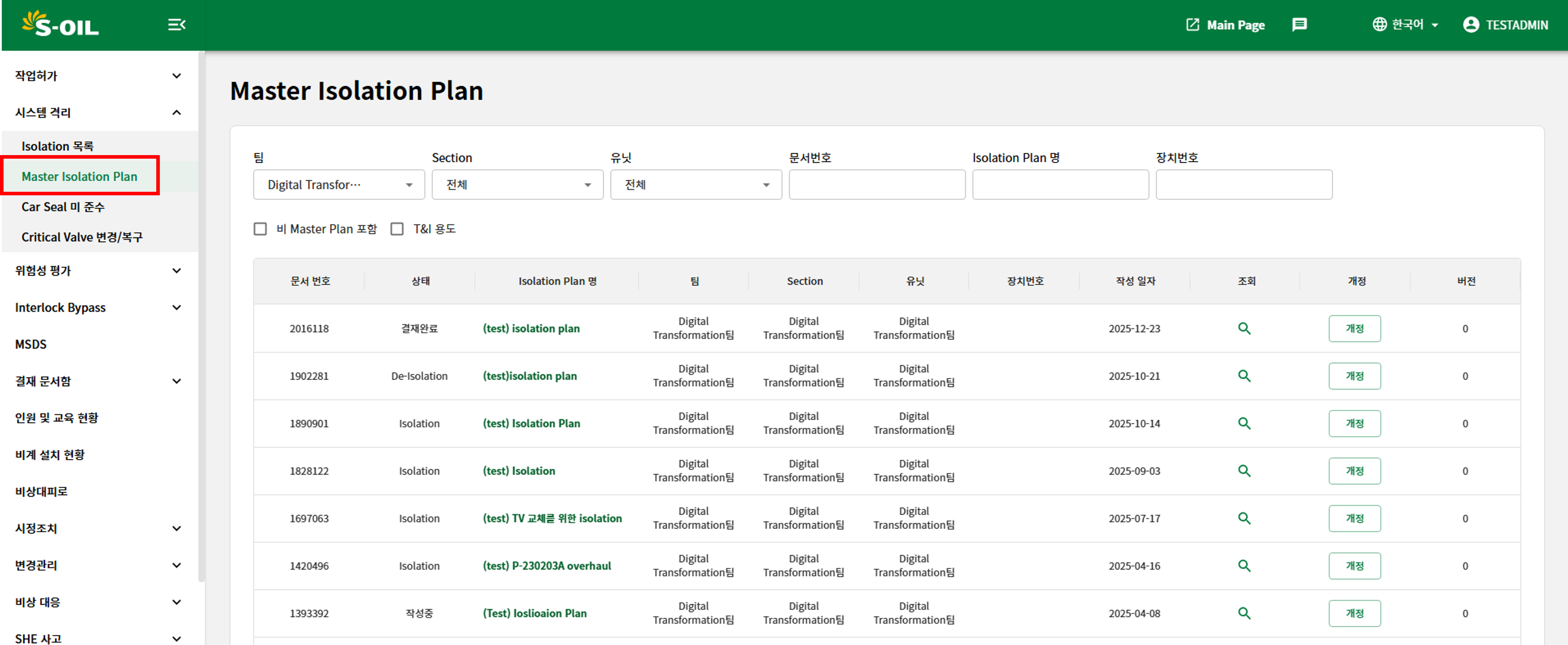This screenshot has height=645, width=1568.
Task: Enable the 비 Master Plan 포함 checkbox
Action: 261,229
